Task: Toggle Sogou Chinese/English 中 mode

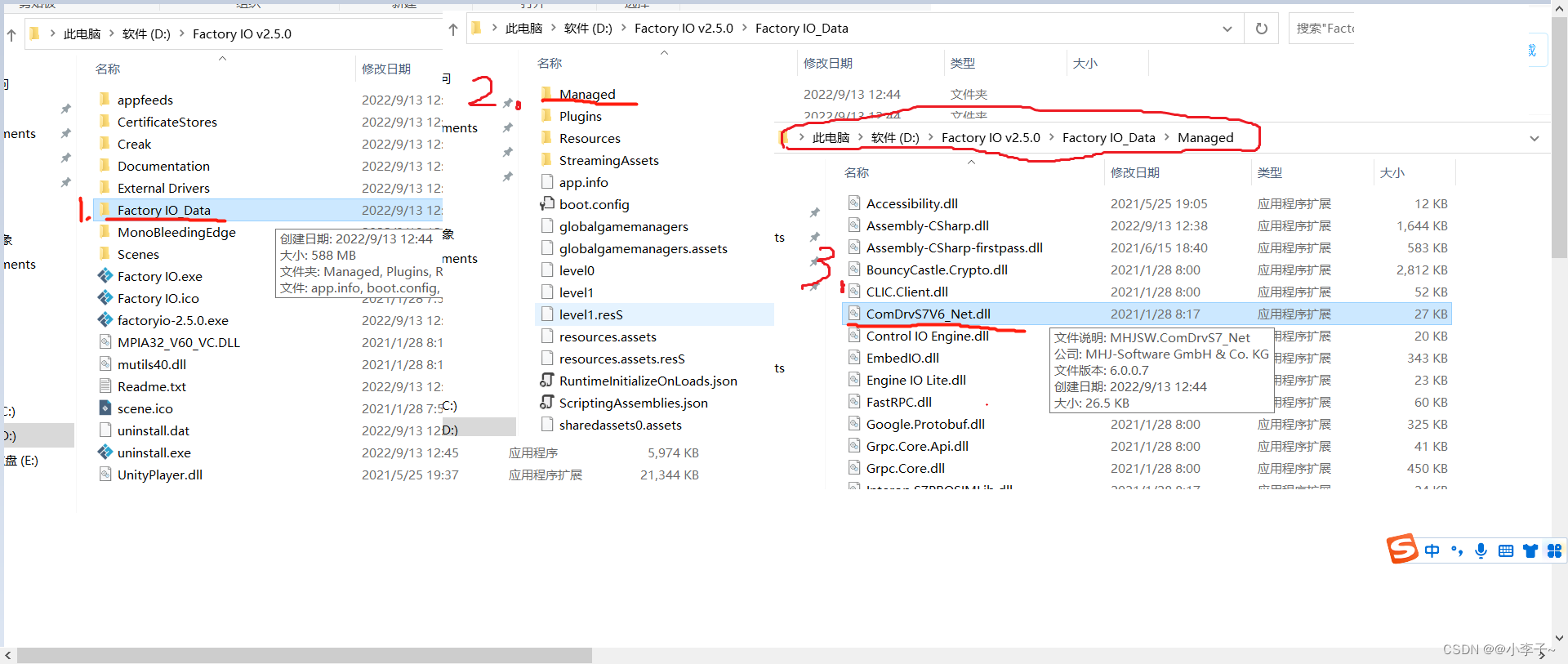Action: [x=1432, y=551]
